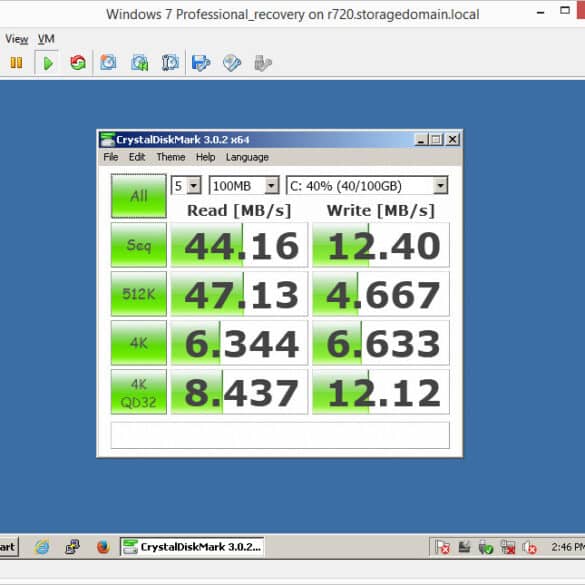Screen dimensions: 585x585
Task: Expand the 100MB test size dropdown
Action: click(271, 185)
